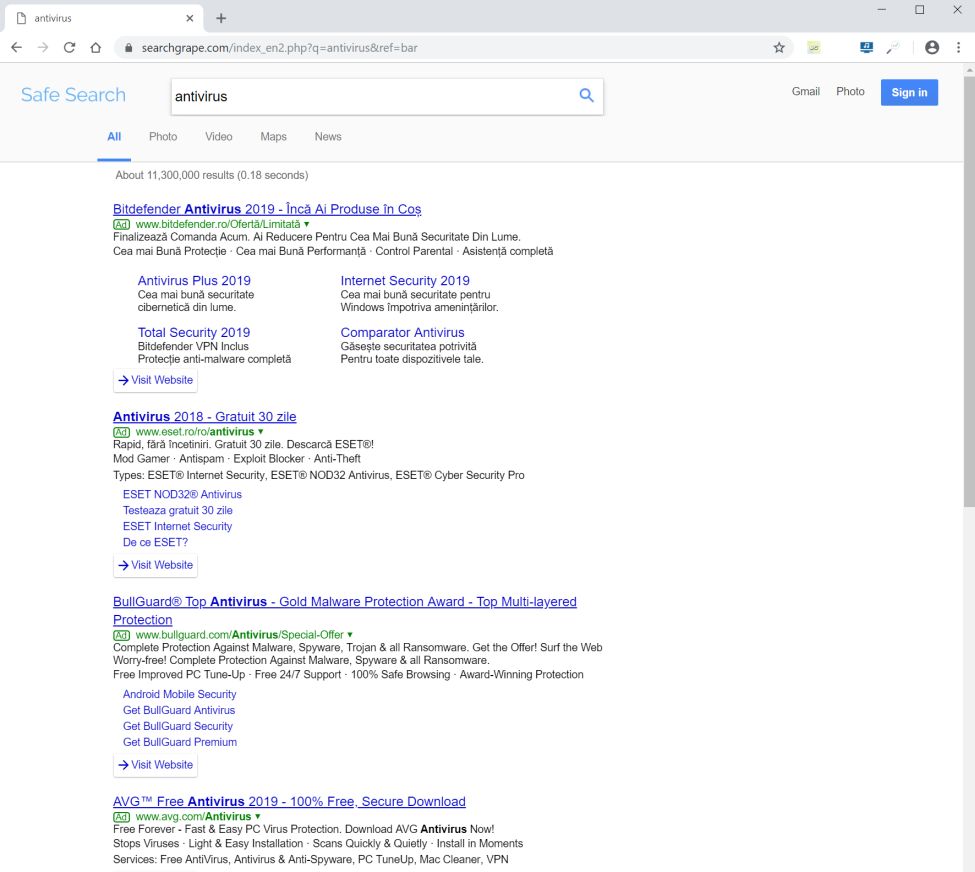
Task: Open the Get BullGuard Premium link
Action: 180,742
